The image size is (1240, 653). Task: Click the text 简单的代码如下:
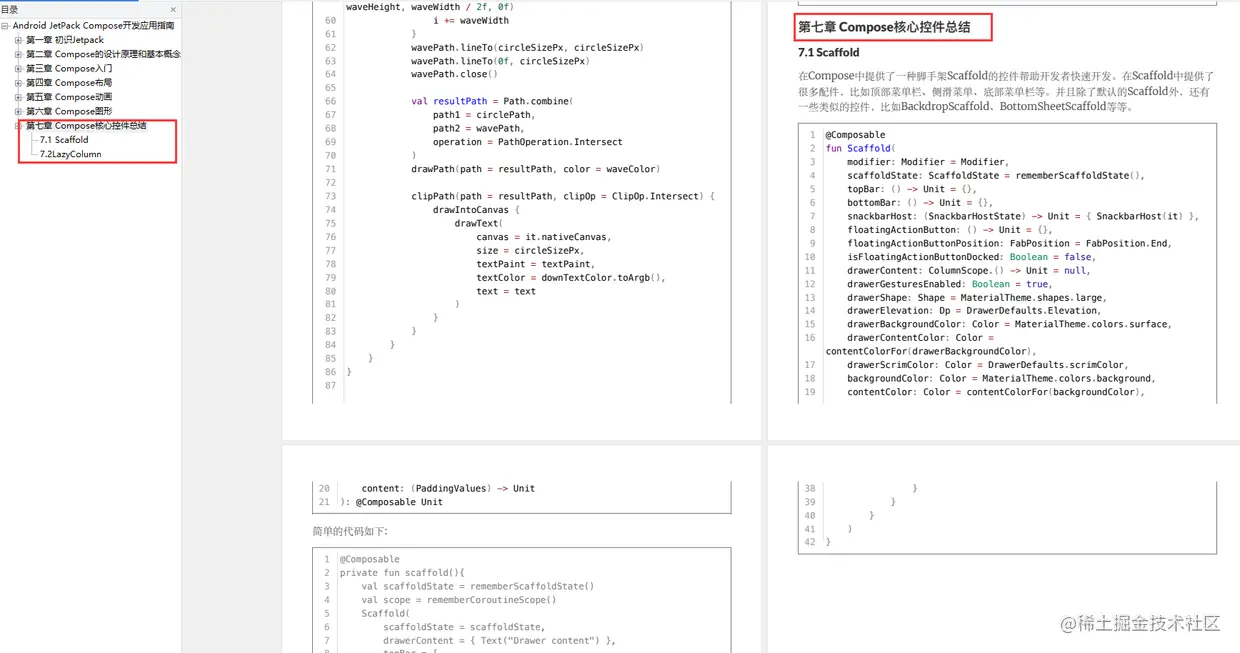coord(350,531)
